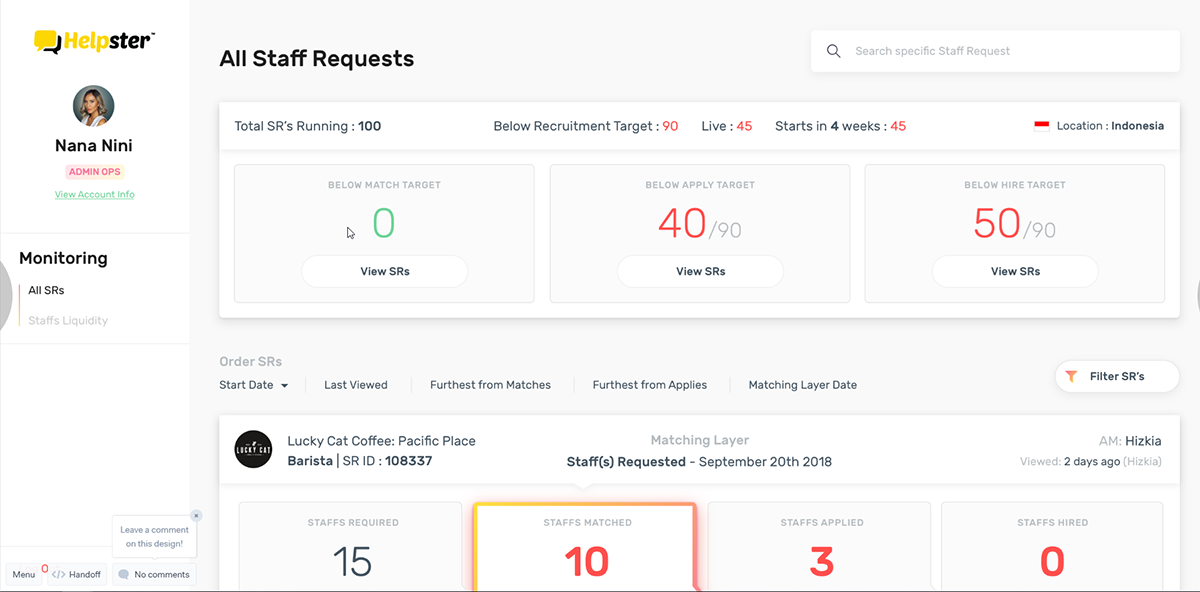Image resolution: width=1200 pixels, height=592 pixels.
Task: Sort SRs by Furthest from Matches
Action: [490, 385]
